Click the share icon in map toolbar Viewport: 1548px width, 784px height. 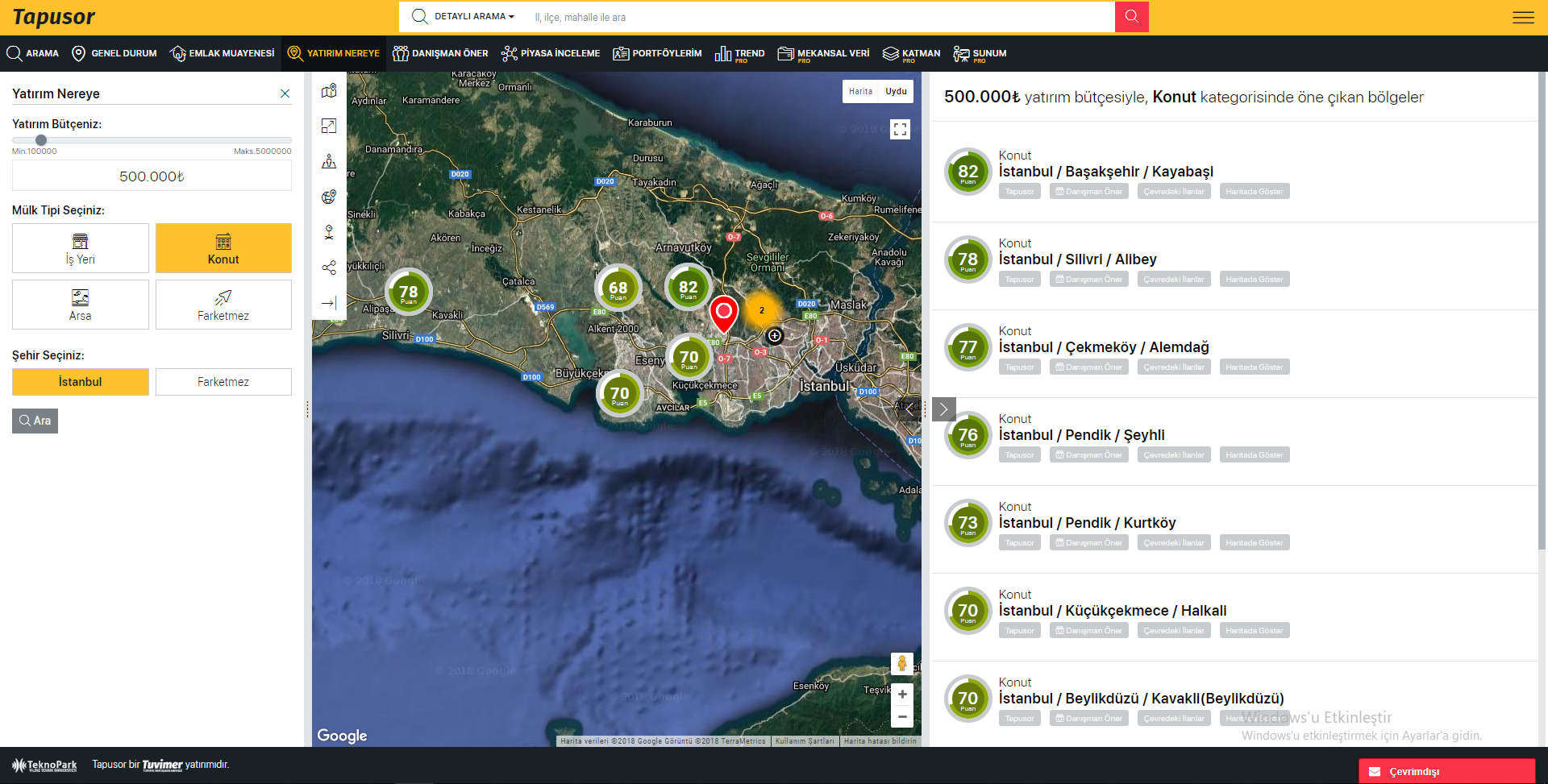click(x=329, y=268)
